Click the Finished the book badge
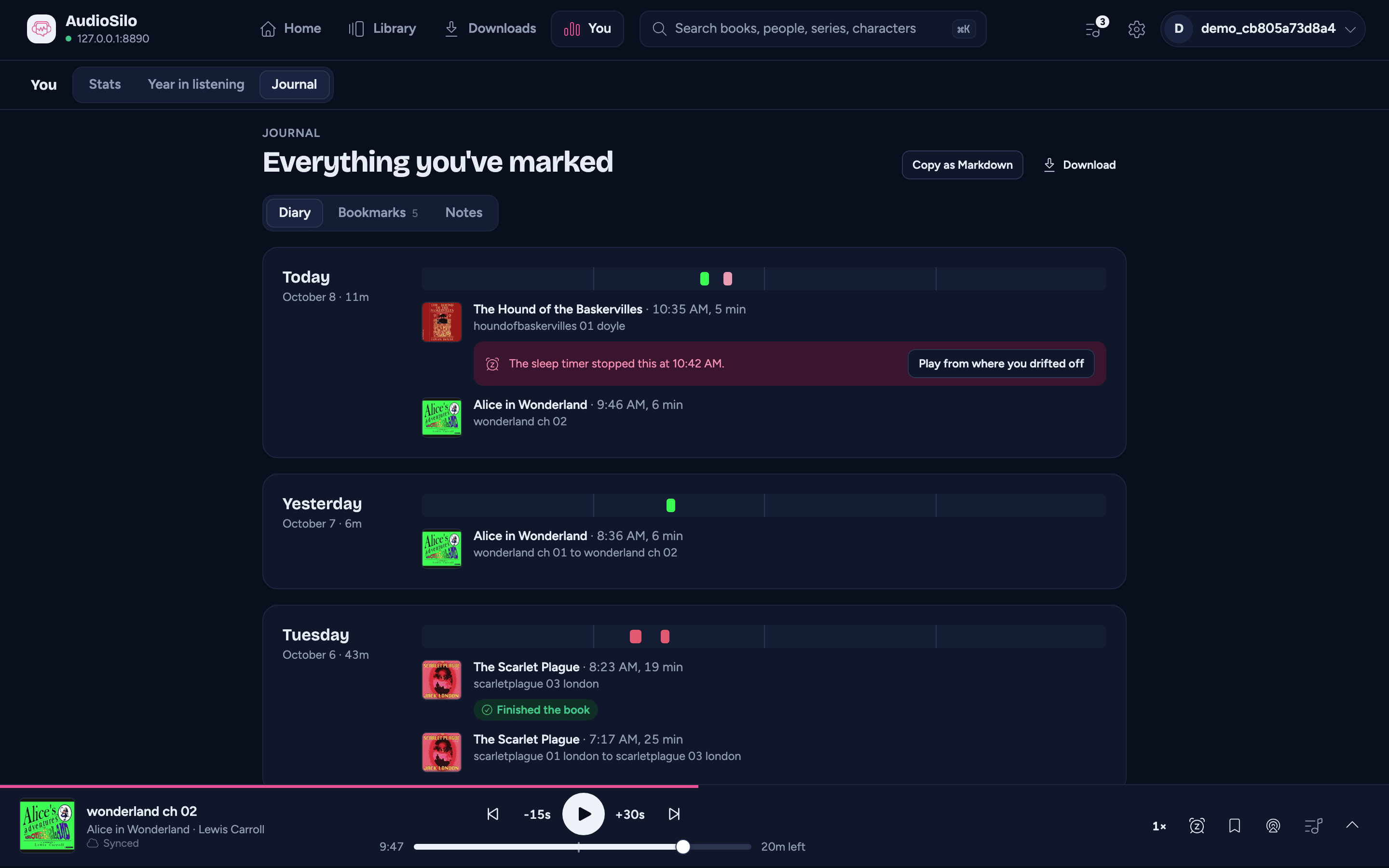The height and width of the screenshot is (868, 1389). point(535,709)
